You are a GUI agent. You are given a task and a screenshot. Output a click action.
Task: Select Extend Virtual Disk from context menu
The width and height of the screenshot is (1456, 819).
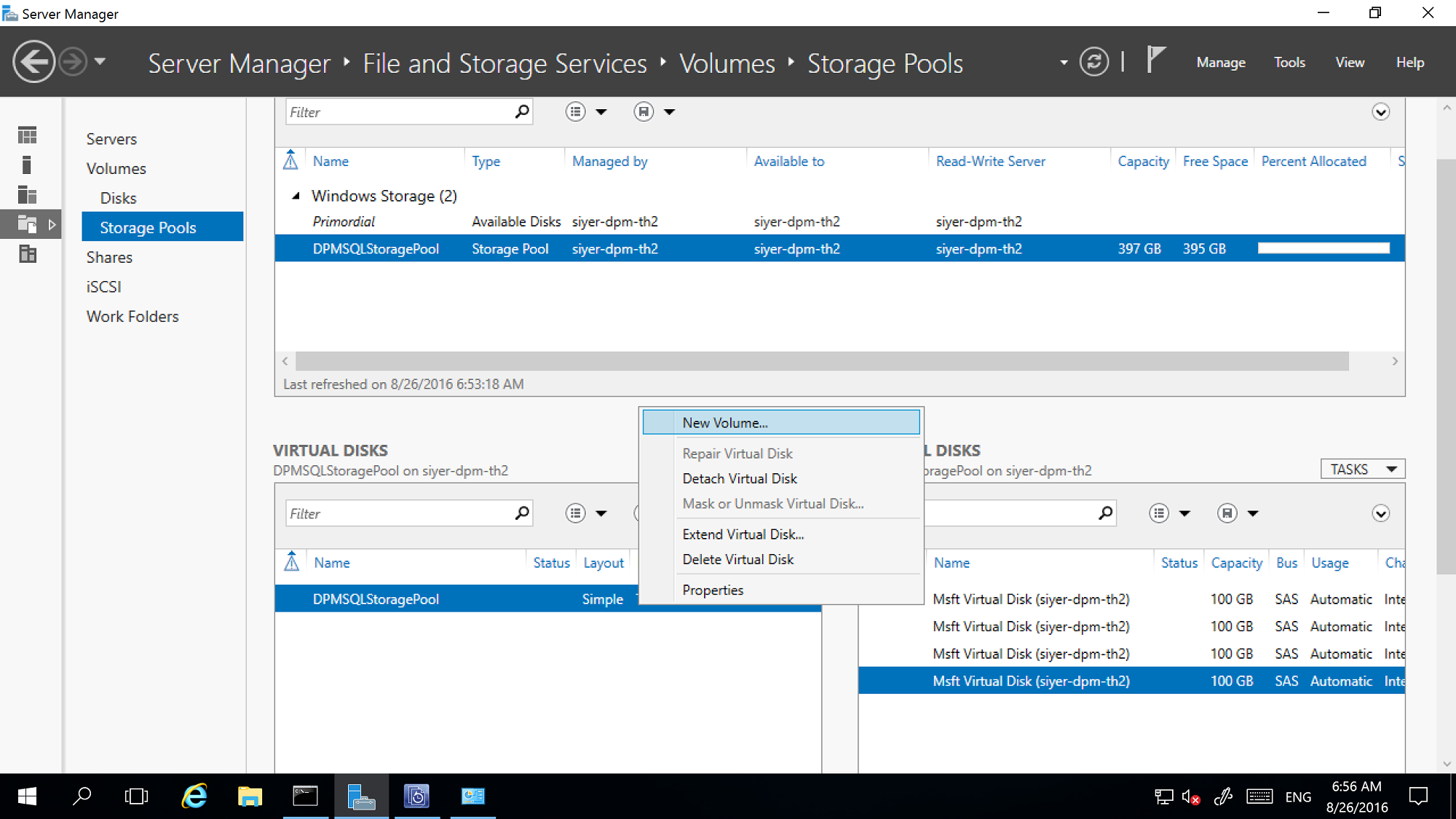pos(743,533)
